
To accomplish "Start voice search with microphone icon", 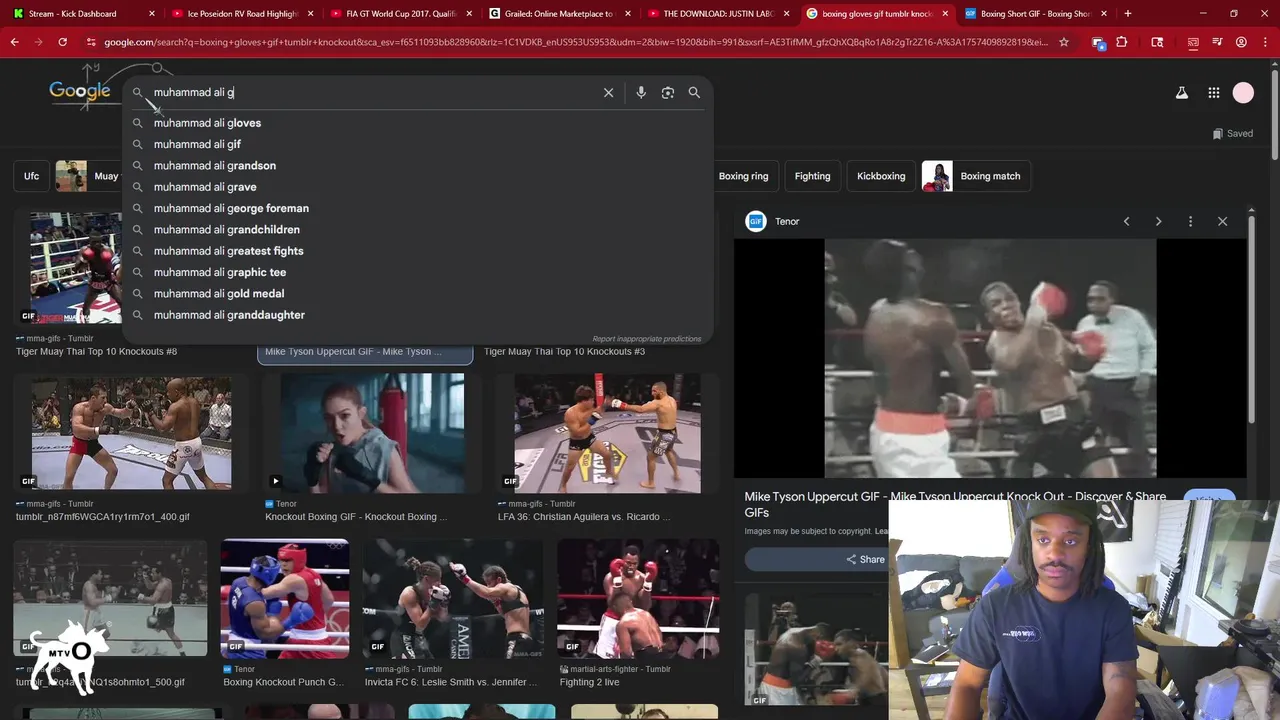I will tap(641, 92).
